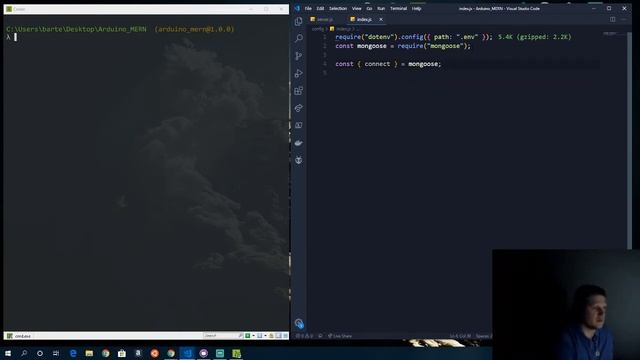Click the Cmder search field
This screenshot has height=360, width=640.
[x=220, y=336]
